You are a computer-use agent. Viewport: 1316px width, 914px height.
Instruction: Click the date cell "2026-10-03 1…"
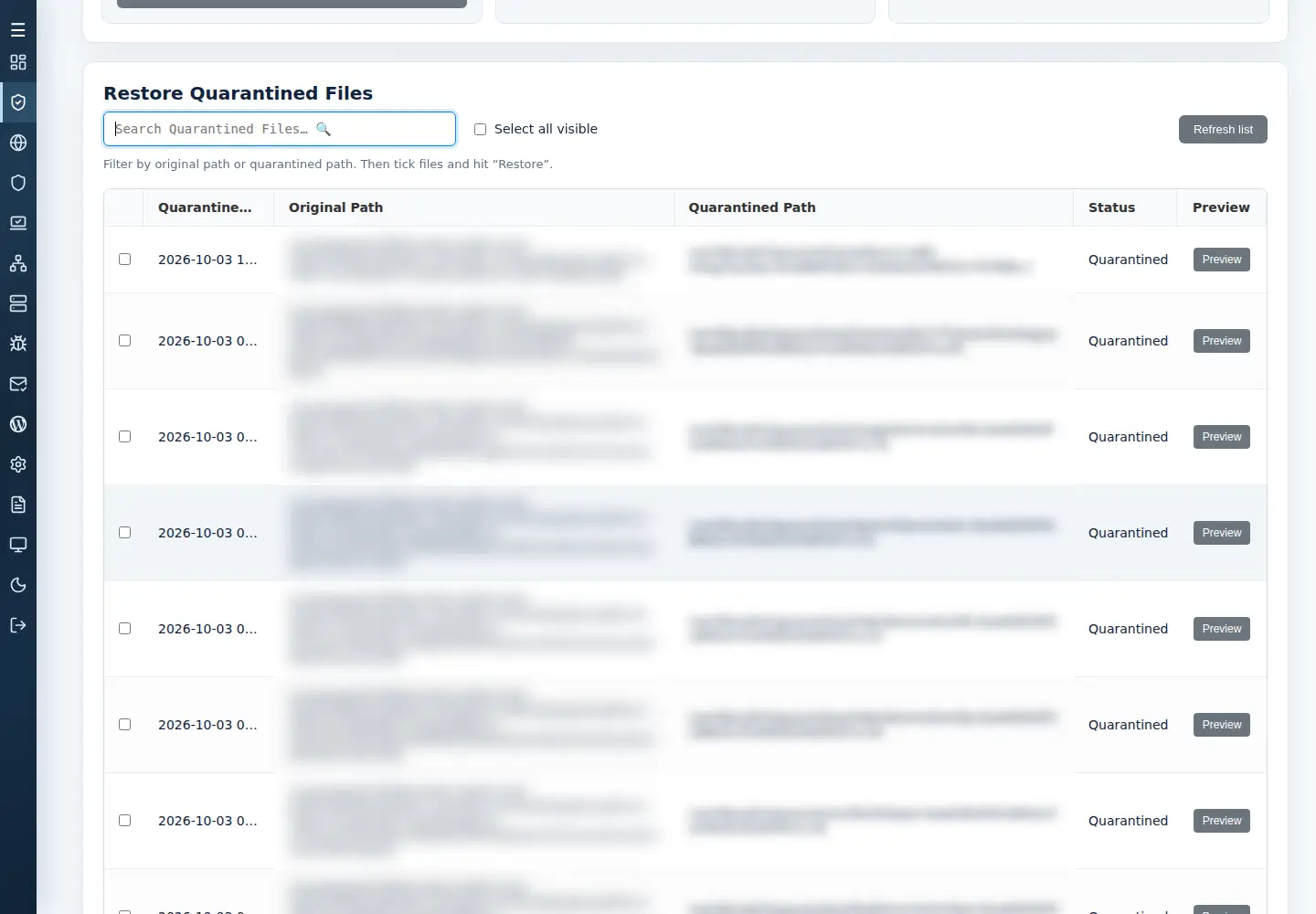207,260
